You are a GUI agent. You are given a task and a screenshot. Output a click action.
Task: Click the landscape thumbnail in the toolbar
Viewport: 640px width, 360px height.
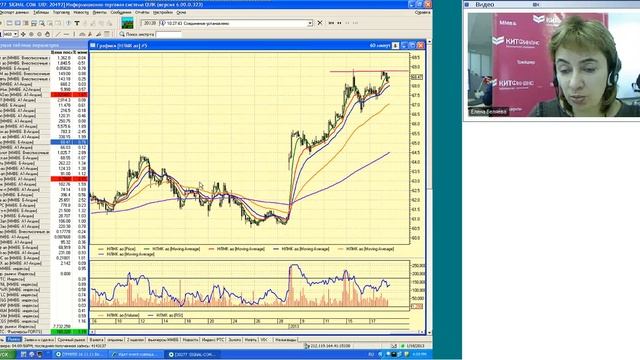(127, 23)
